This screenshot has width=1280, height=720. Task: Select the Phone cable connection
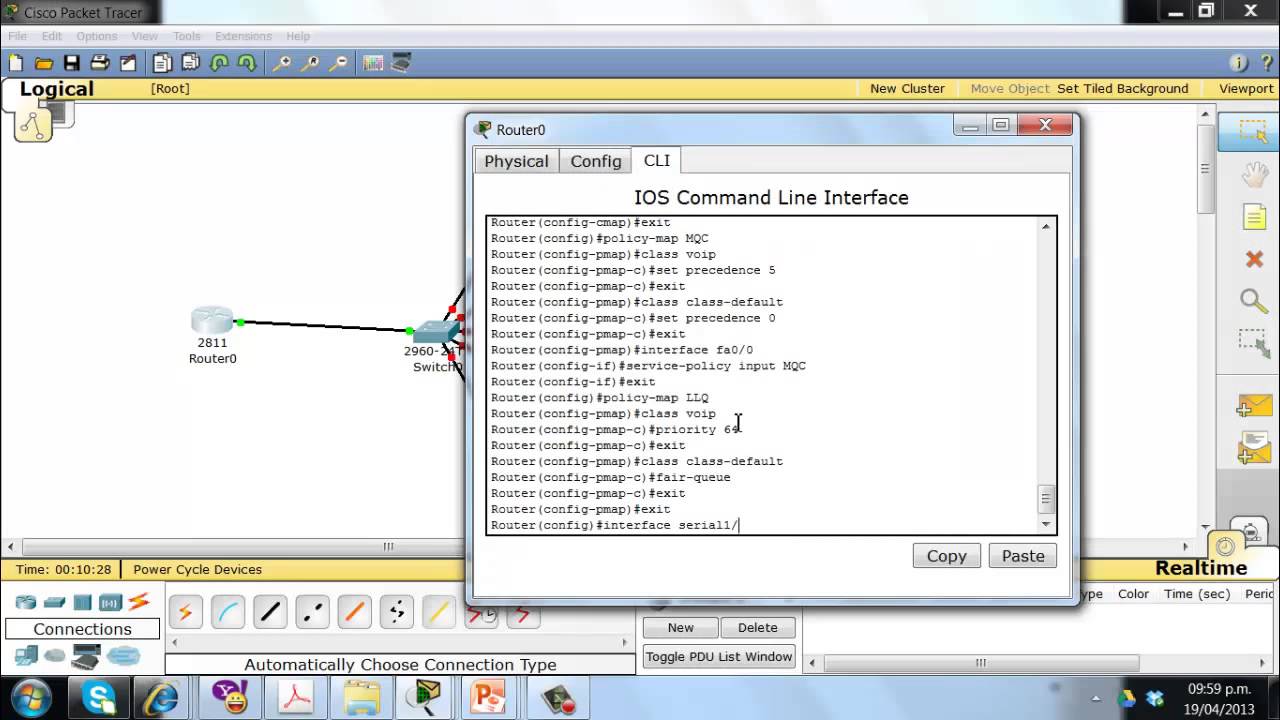397,612
